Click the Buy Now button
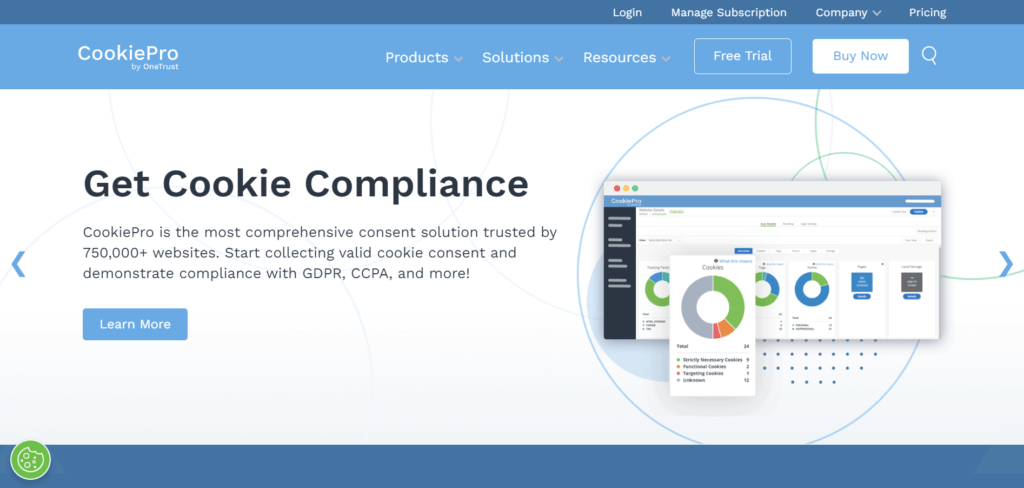 click(860, 56)
